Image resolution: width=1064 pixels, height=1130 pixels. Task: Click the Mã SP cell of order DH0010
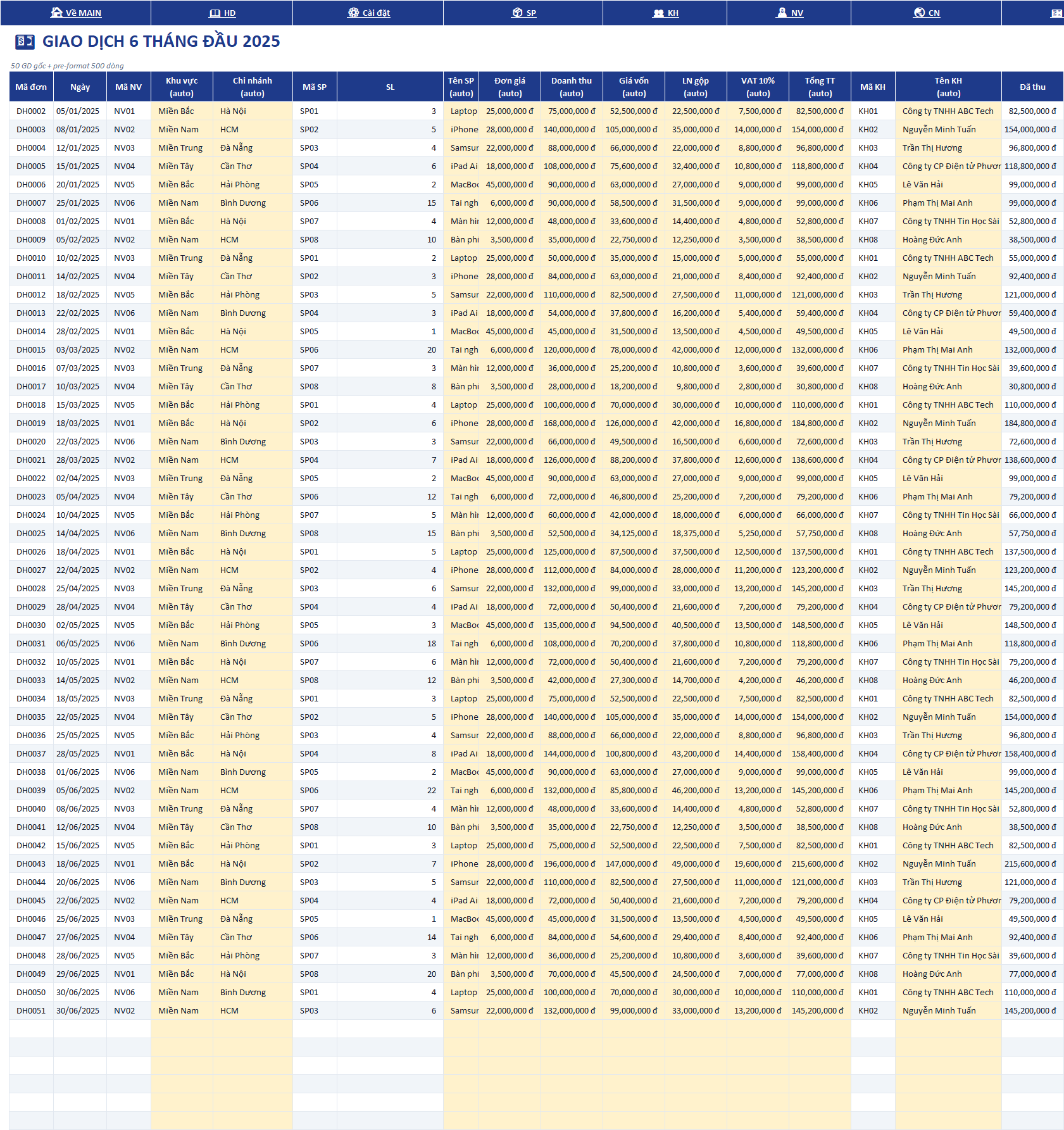(x=315, y=258)
